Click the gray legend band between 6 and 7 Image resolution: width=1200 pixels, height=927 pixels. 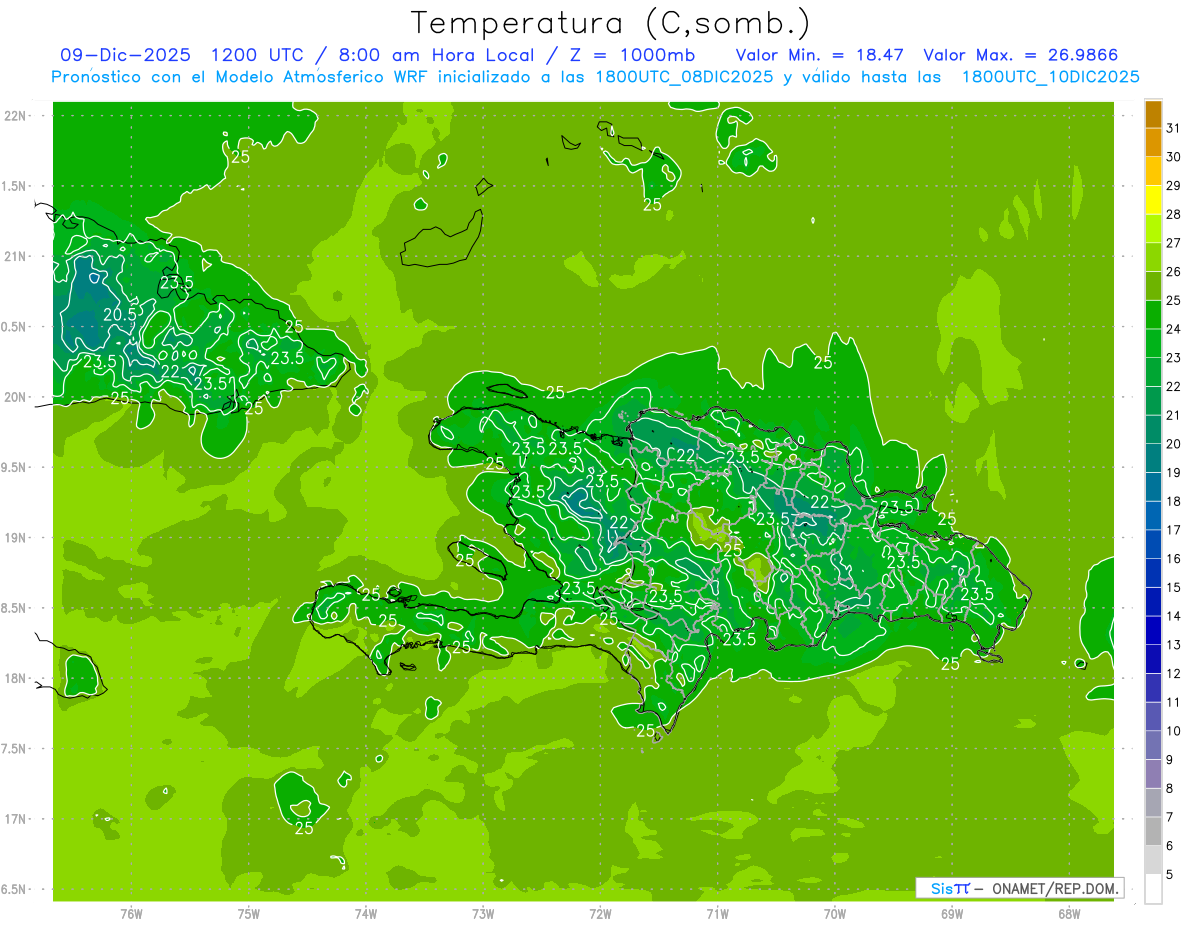tap(1153, 831)
